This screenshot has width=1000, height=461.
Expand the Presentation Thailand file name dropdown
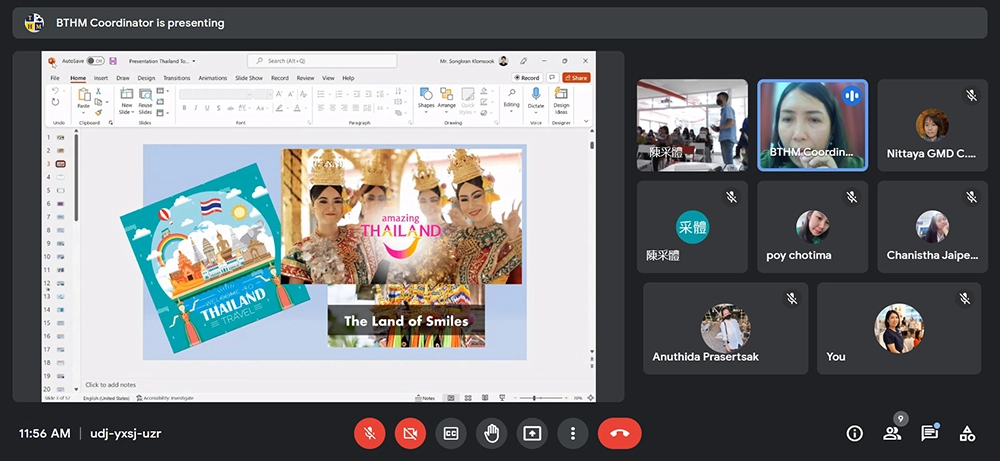click(x=194, y=61)
